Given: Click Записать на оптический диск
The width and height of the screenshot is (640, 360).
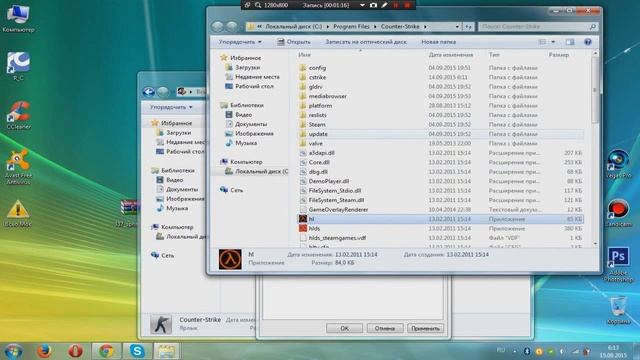Looking at the screenshot, I should [366, 42].
